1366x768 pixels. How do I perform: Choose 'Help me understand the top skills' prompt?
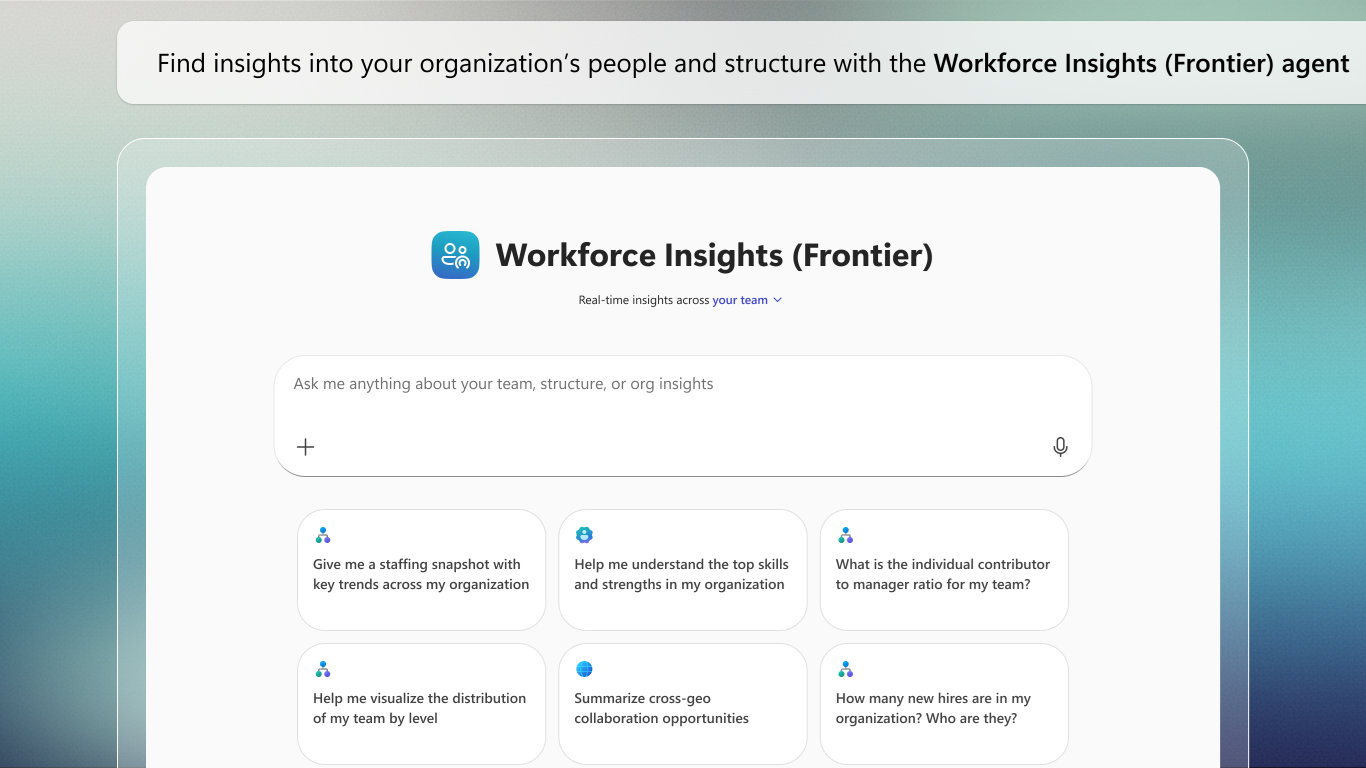click(683, 570)
